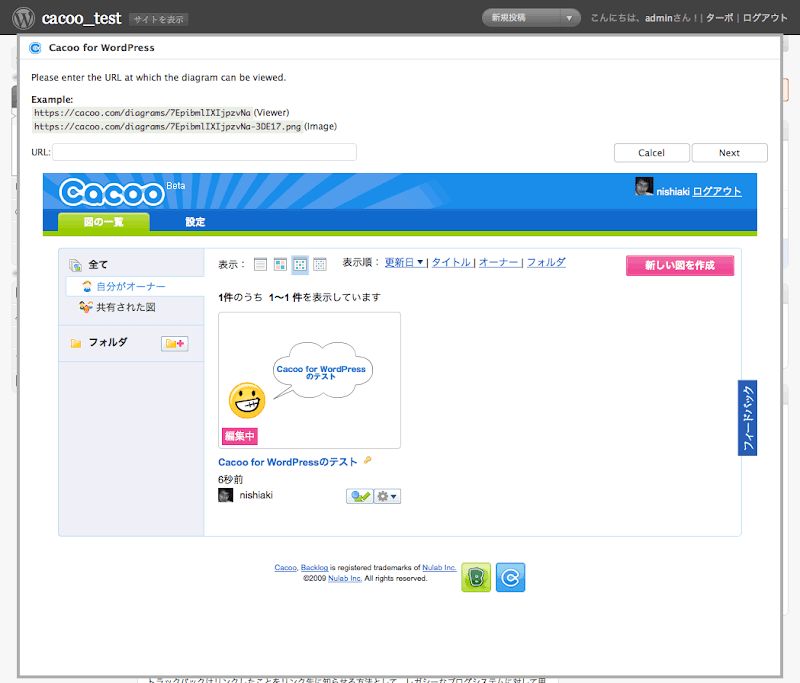Click the nishiaki avatar in Cacoo header
This screenshot has width=800, height=683.
[644, 187]
